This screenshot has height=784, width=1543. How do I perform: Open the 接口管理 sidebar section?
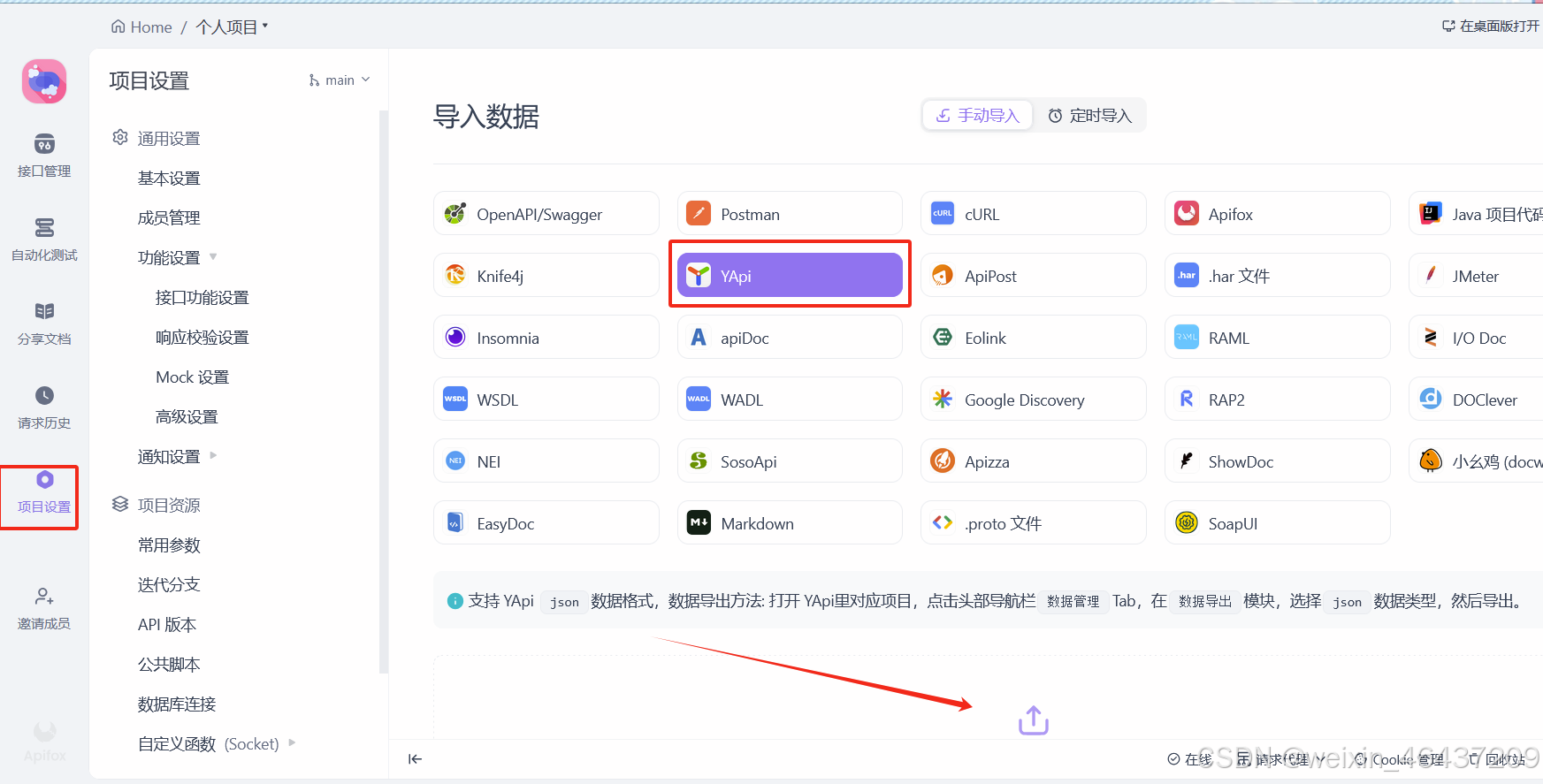(44, 156)
